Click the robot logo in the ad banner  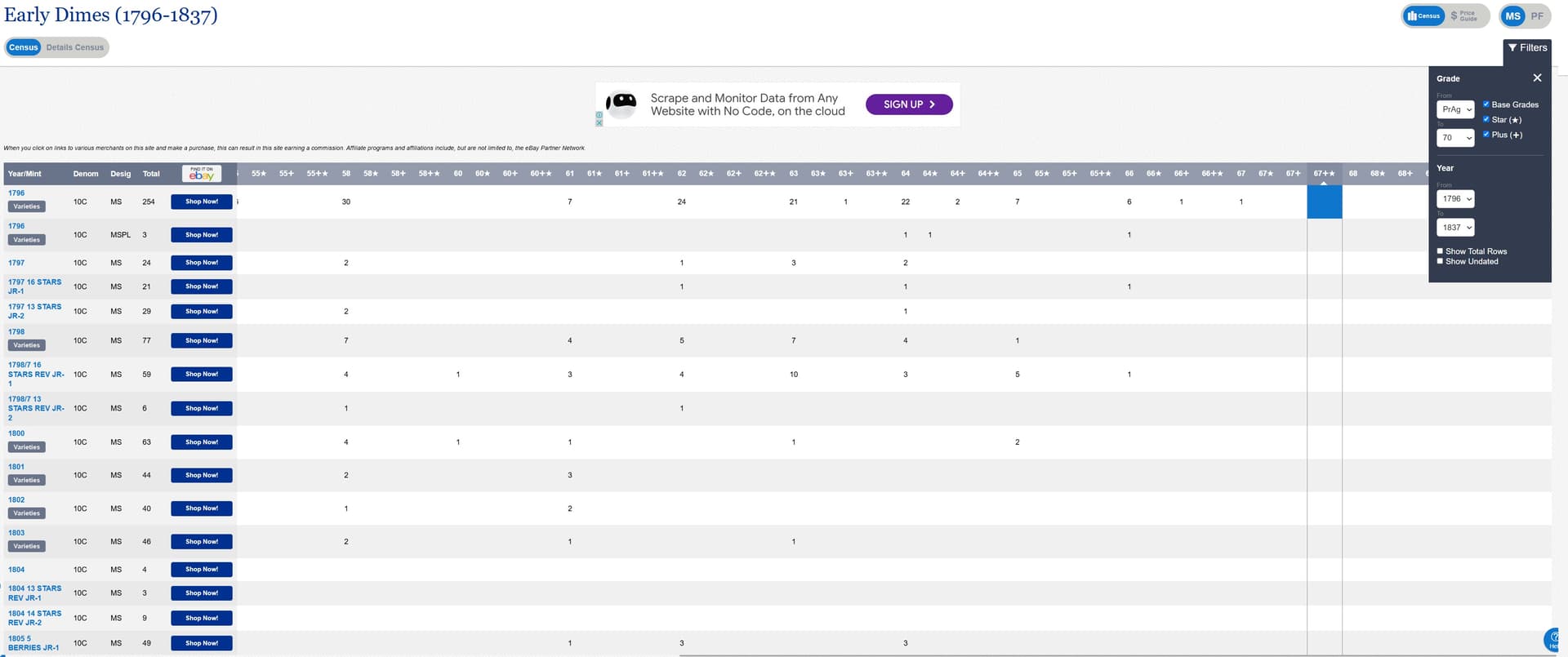pos(622,104)
